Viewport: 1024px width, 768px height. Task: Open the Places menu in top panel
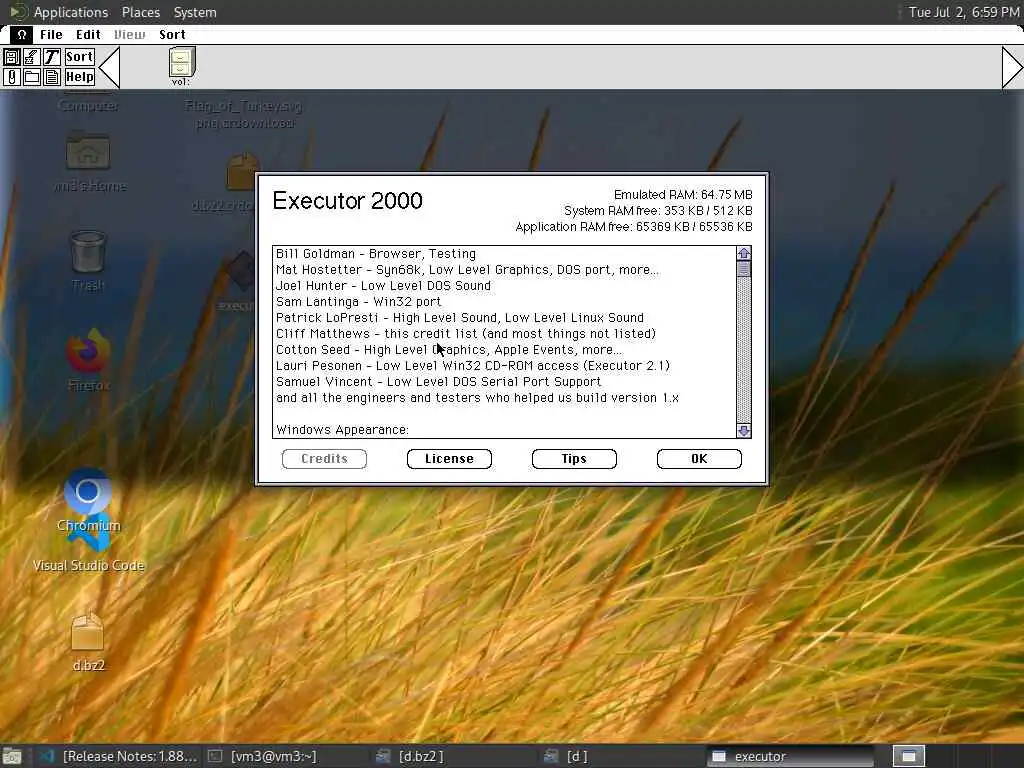coord(140,12)
